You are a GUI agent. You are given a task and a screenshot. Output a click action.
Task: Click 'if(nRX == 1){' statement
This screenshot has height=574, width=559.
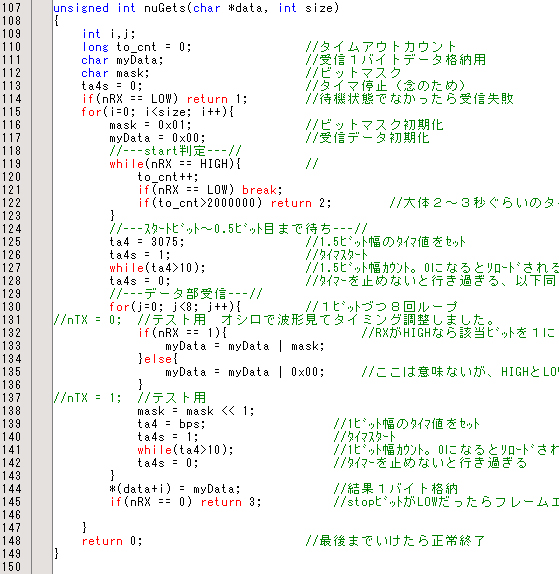tap(182, 333)
